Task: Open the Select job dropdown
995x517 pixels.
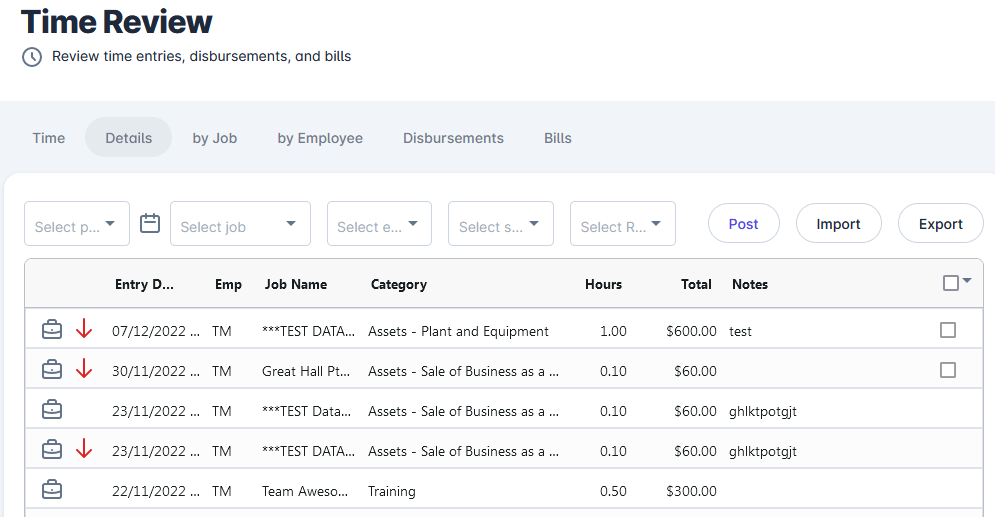Action: [240, 224]
